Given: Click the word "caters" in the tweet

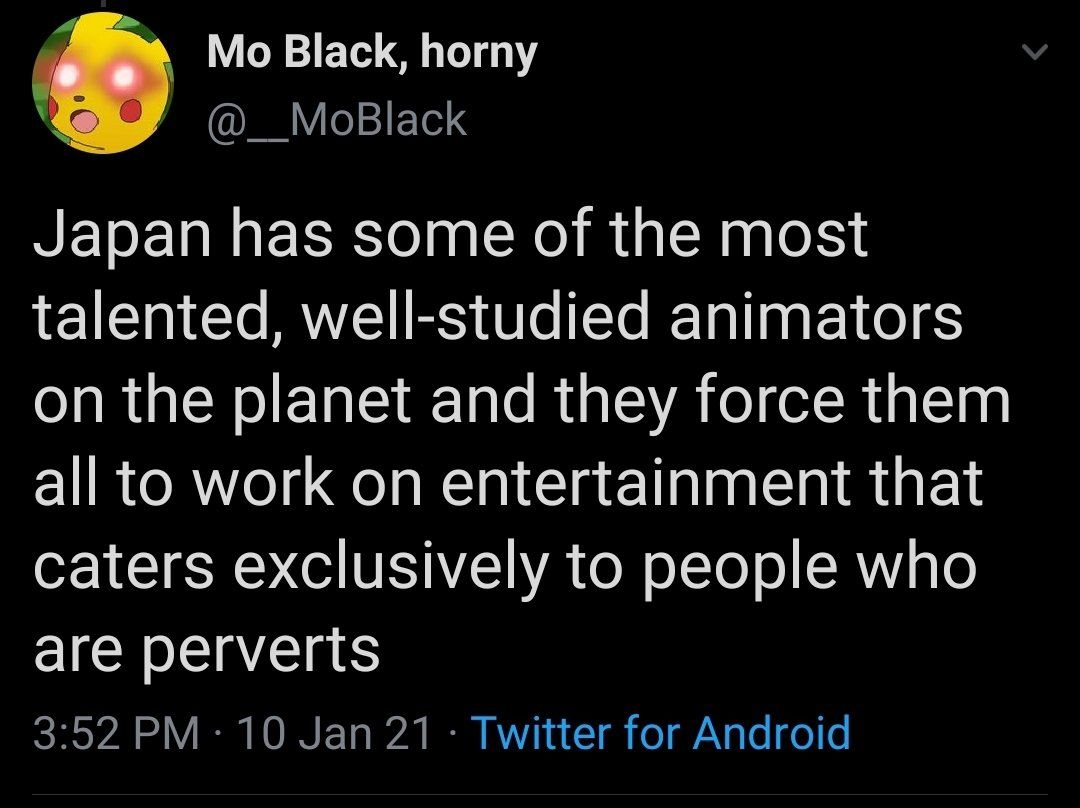Looking at the screenshot, I should 124,567.
